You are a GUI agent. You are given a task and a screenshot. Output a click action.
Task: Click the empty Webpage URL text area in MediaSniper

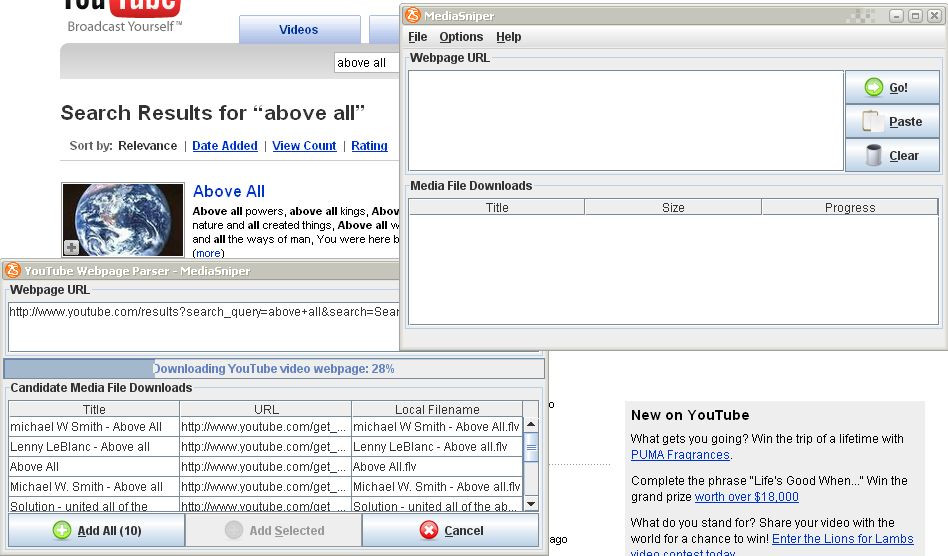click(x=626, y=121)
